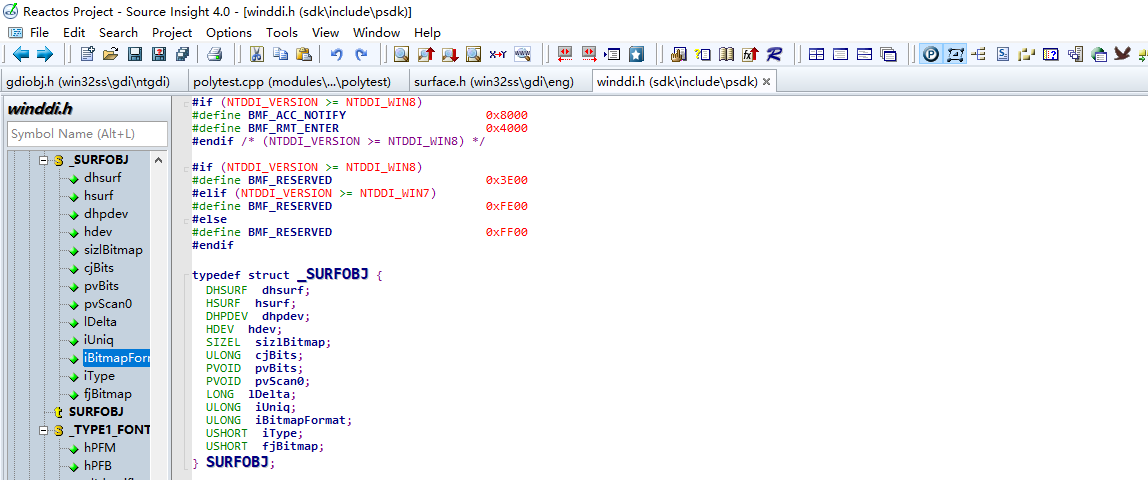The height and width of the screenshot is (480, 1148).
Task: Save the current file from toolbar
Action: [x=135, y=54]
